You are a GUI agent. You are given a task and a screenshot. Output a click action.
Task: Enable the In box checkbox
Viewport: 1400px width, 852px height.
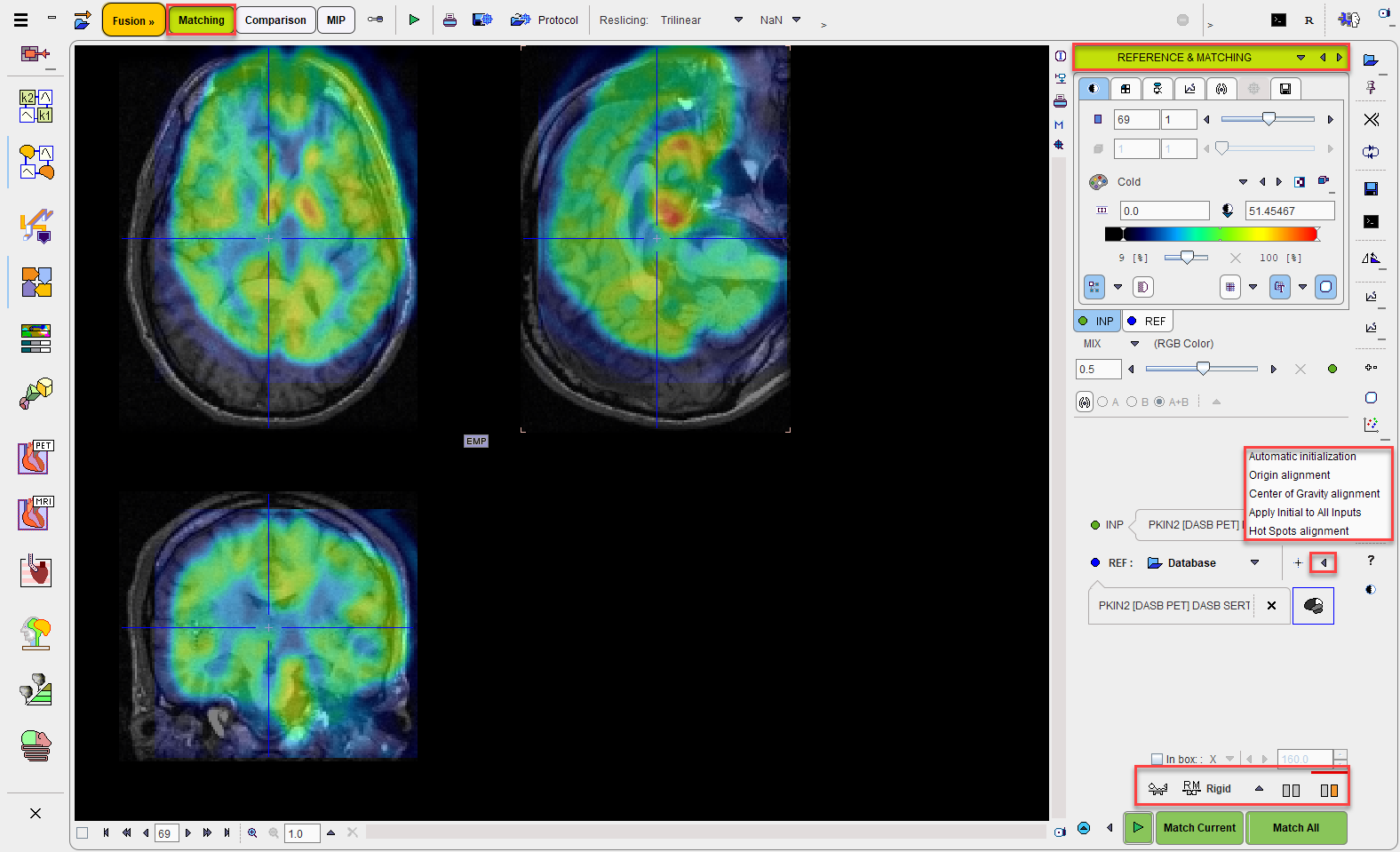[x=1157, y=759]
